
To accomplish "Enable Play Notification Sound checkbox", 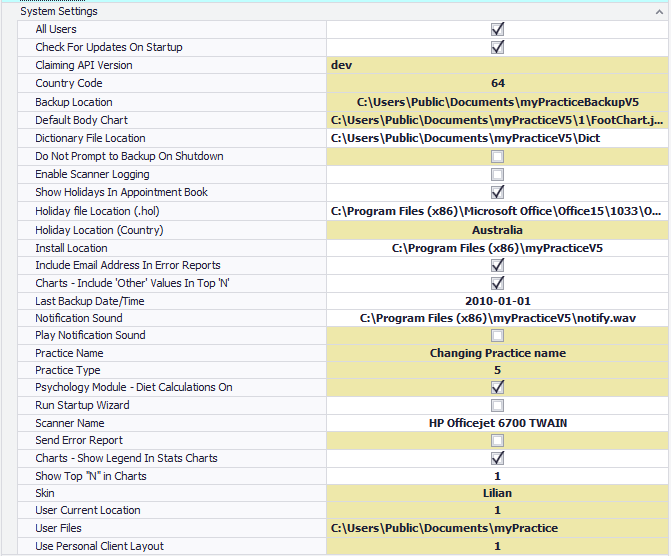I will [497, 335].
